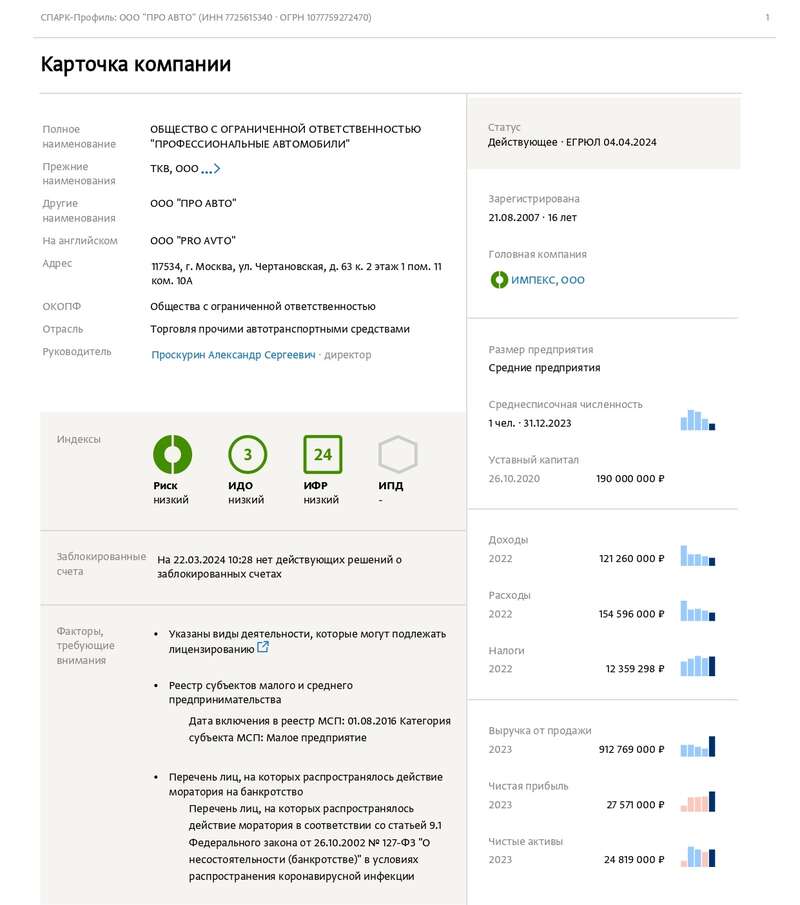The image size is (800, 905).
Task: Click the company address in Moscow
Action: click(x=290, y=274)
